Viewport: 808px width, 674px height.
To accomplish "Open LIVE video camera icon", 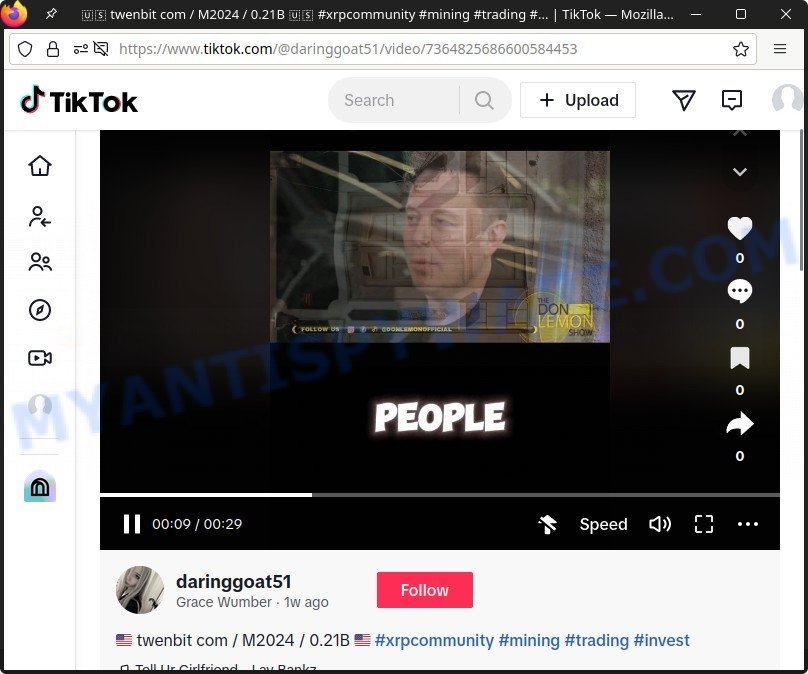I will click(40, 358).
